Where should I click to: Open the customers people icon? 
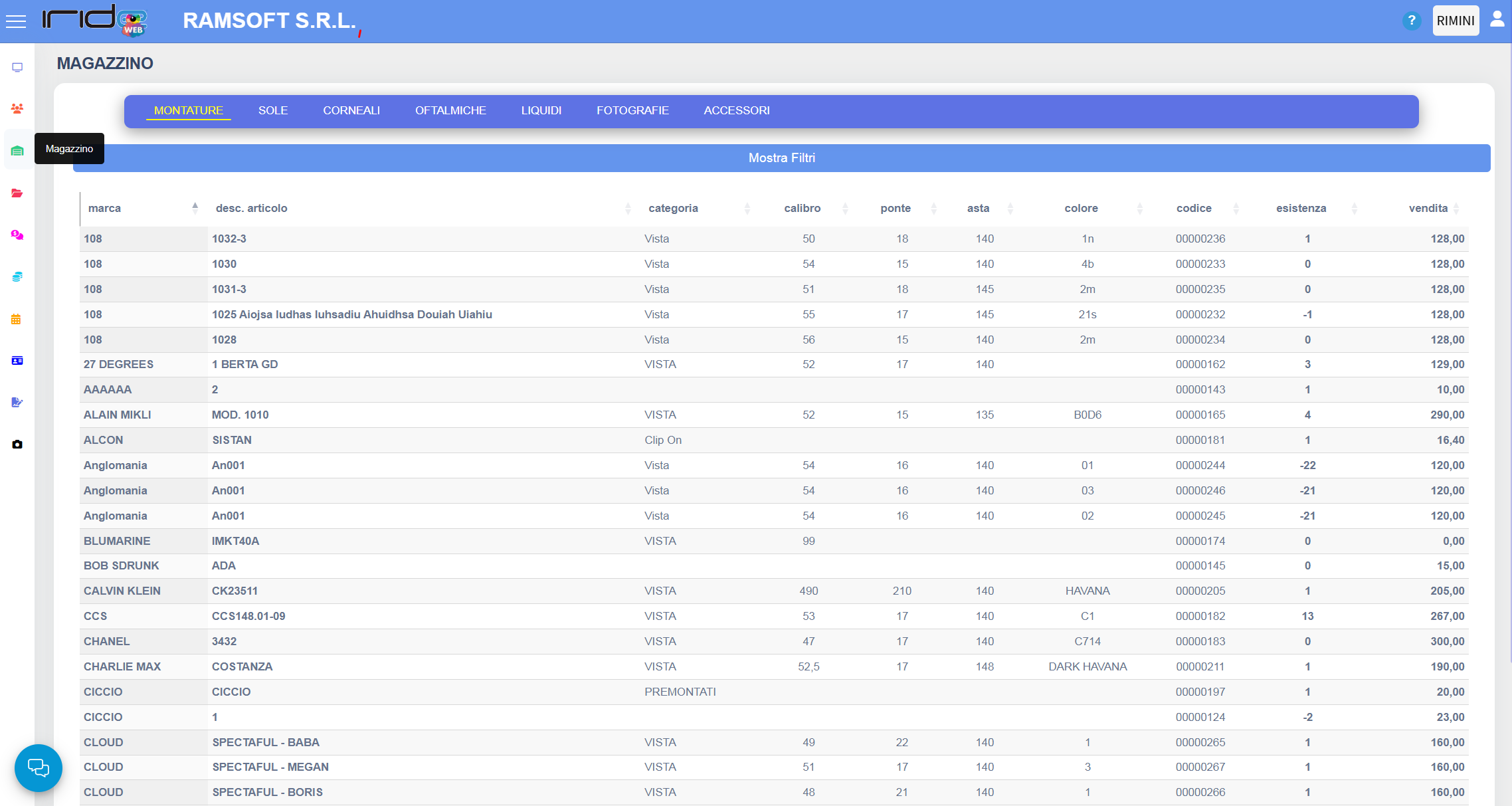17,108
